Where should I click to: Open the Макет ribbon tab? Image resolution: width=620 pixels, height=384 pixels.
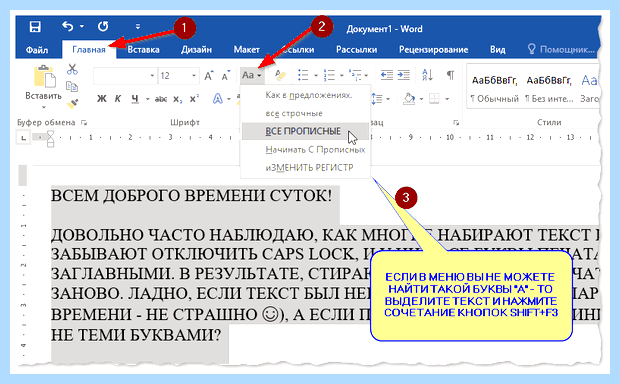click(246, 50)
